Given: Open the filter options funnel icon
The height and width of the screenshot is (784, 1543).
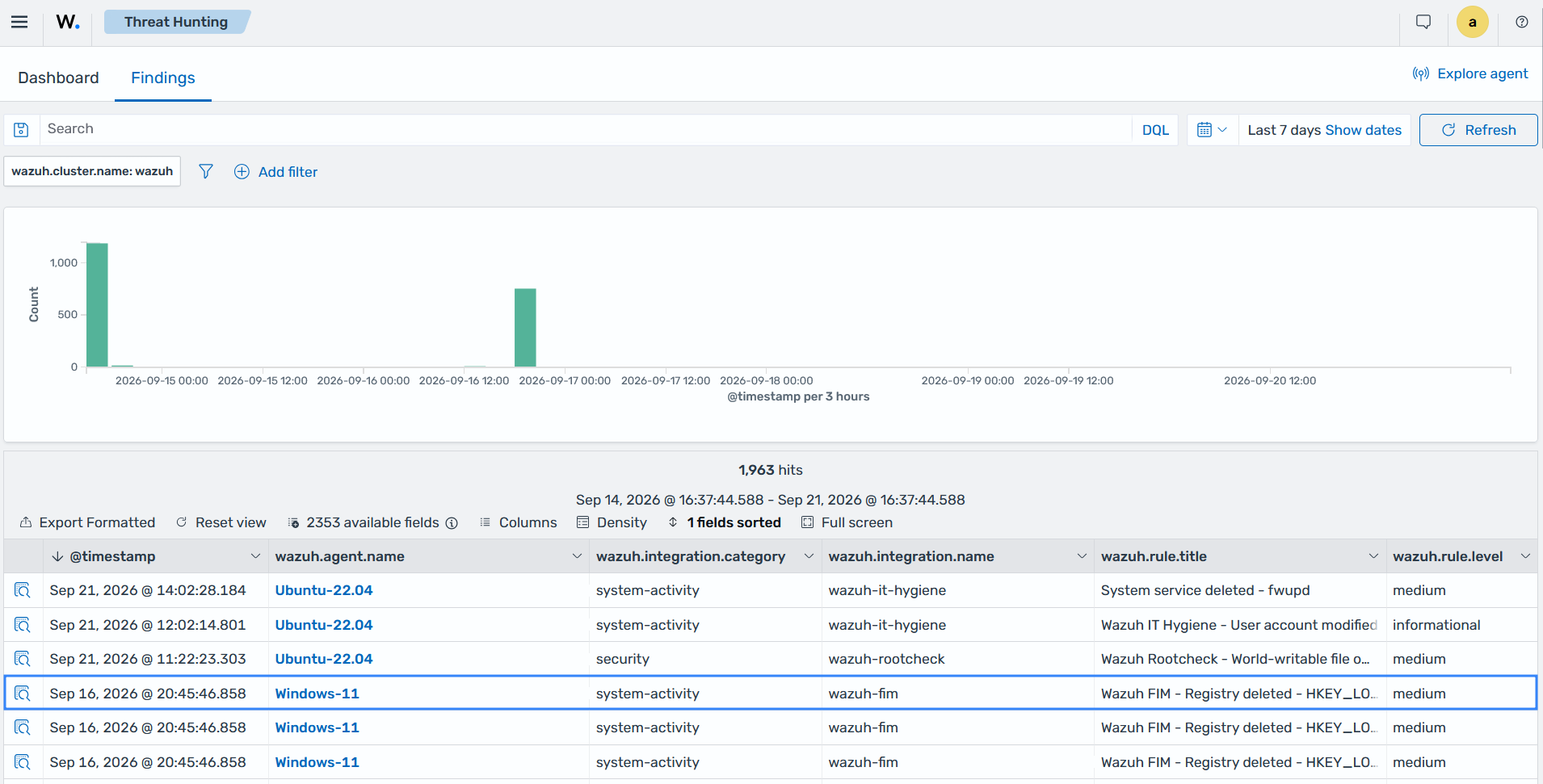Looking at the screenshot, I should pyautogui.click(x=206, y=171).
